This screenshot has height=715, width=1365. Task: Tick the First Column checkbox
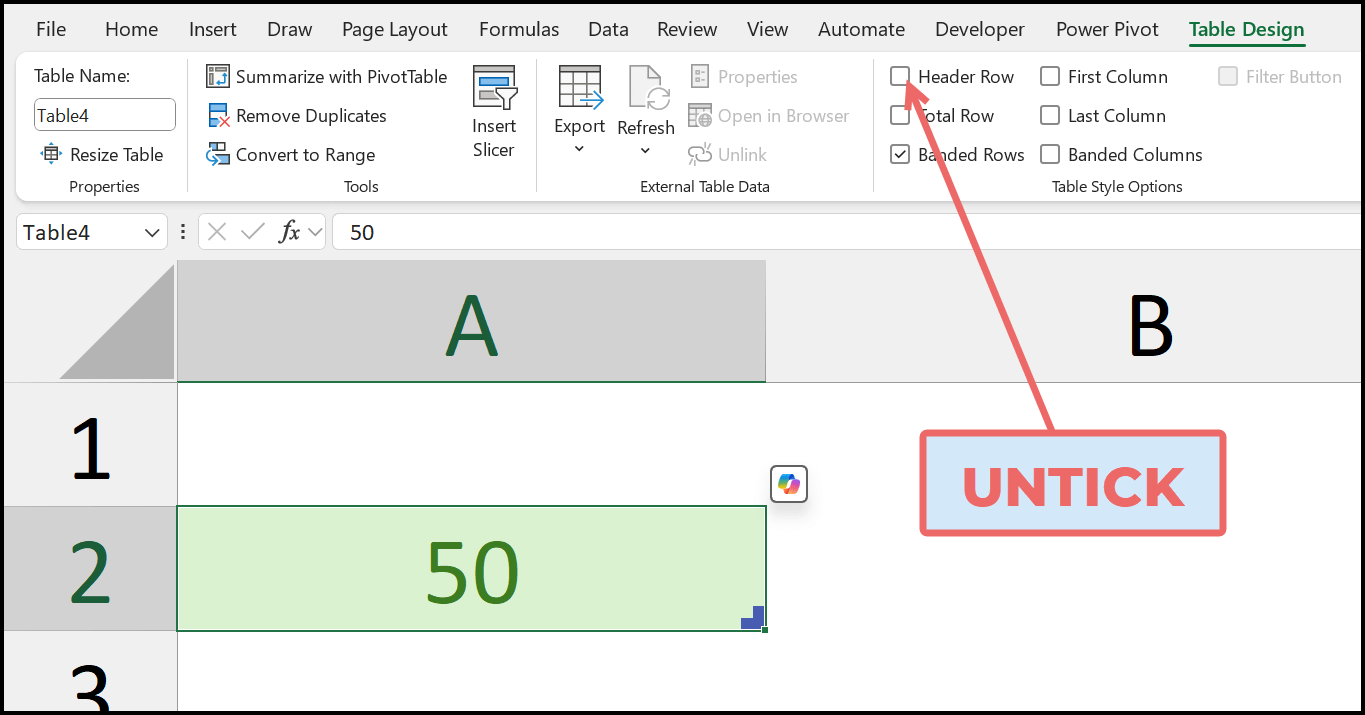[1050, 77]
